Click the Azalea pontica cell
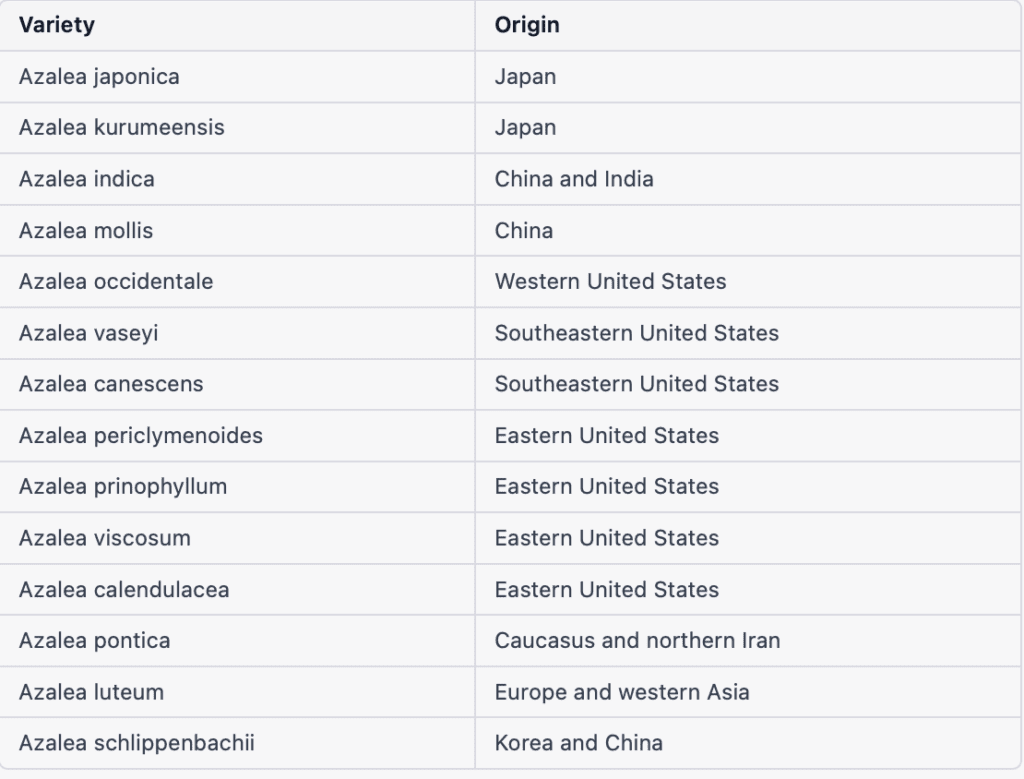The width and height of the screenshot is (1024, 779). (94, 641)
